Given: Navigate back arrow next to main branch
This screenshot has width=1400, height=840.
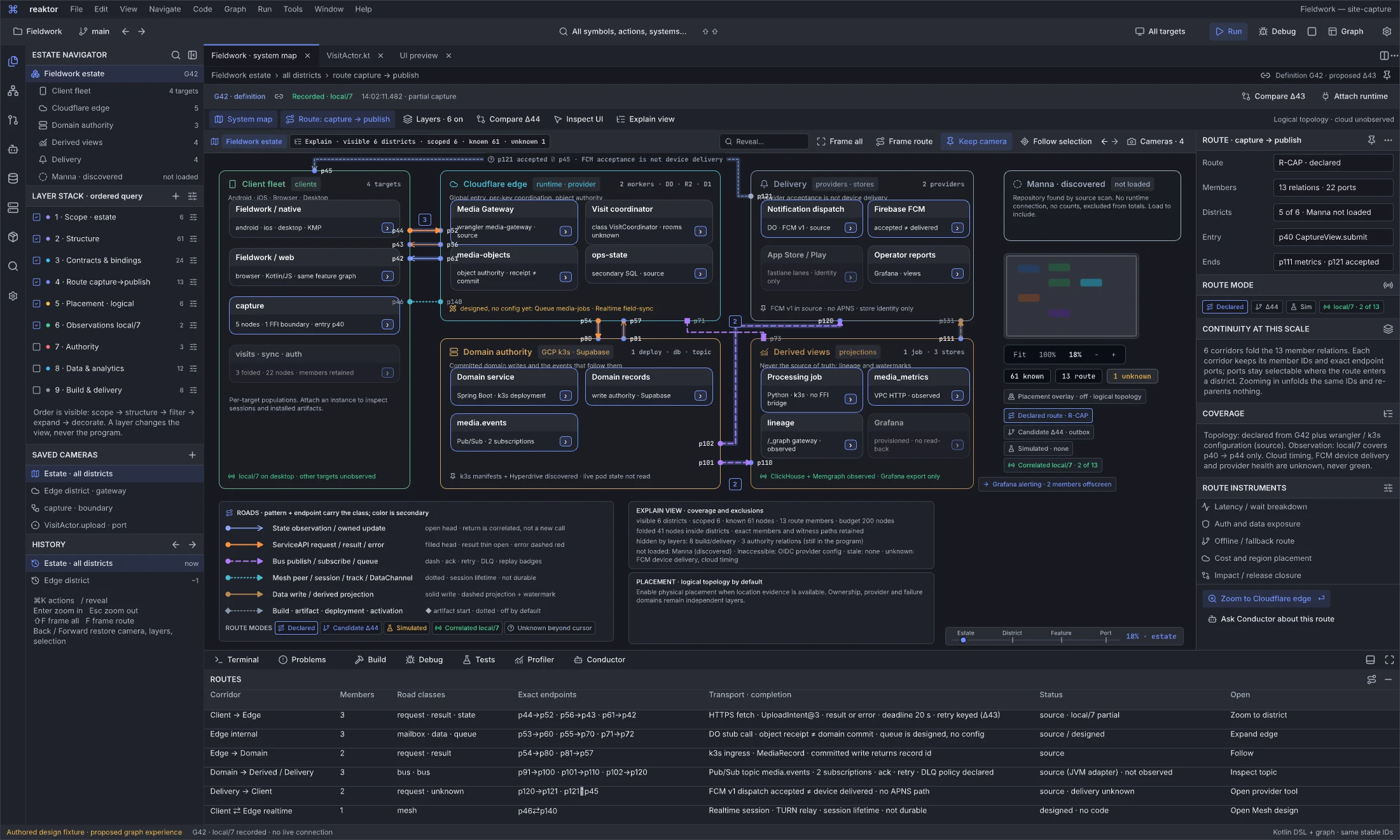Looking at the screenshot, I should [x=125, y=31].
